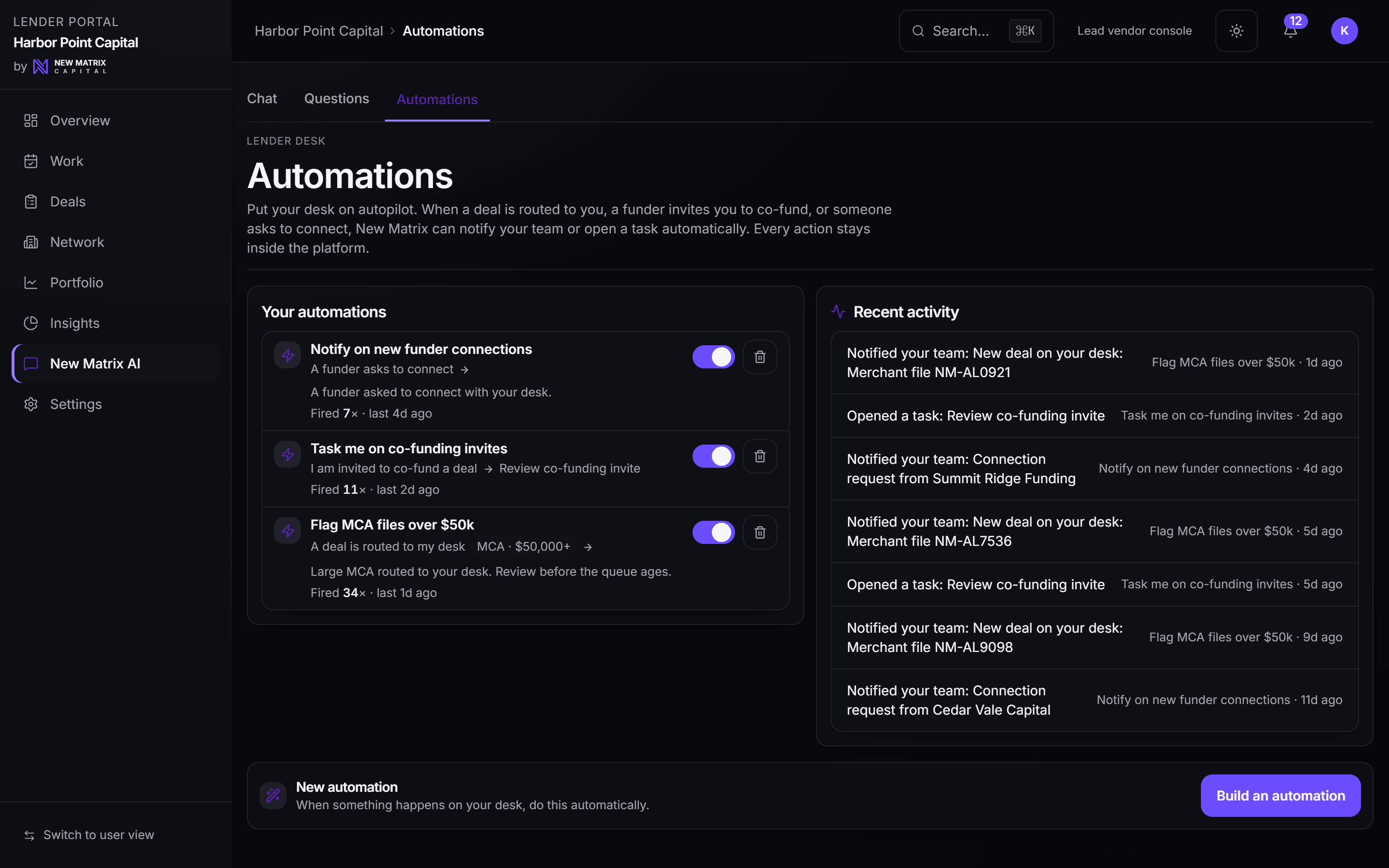This screenshot has width=1389, height=868.
Task: Delete Task me on co-funding invites automation
Action: 760,456
